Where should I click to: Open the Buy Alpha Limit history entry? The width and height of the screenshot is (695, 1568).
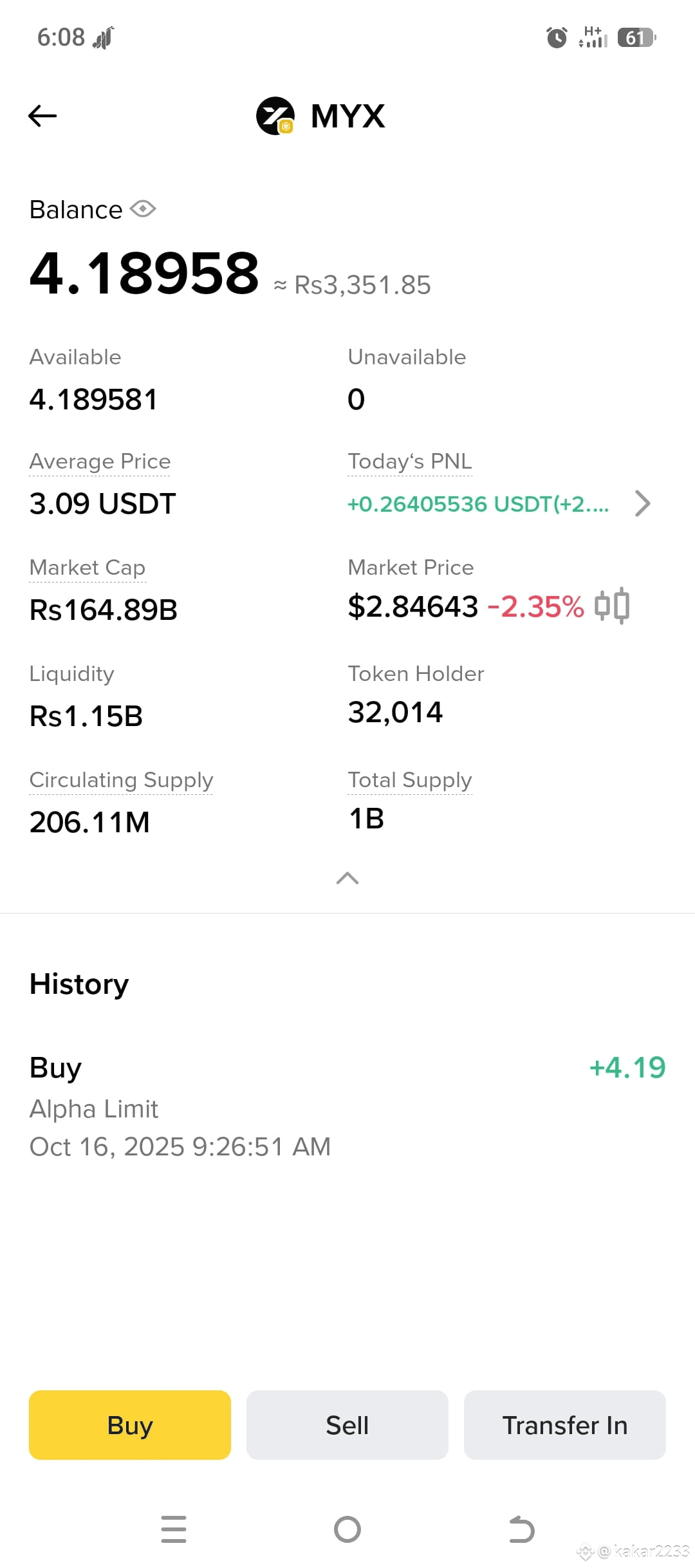347,1106
